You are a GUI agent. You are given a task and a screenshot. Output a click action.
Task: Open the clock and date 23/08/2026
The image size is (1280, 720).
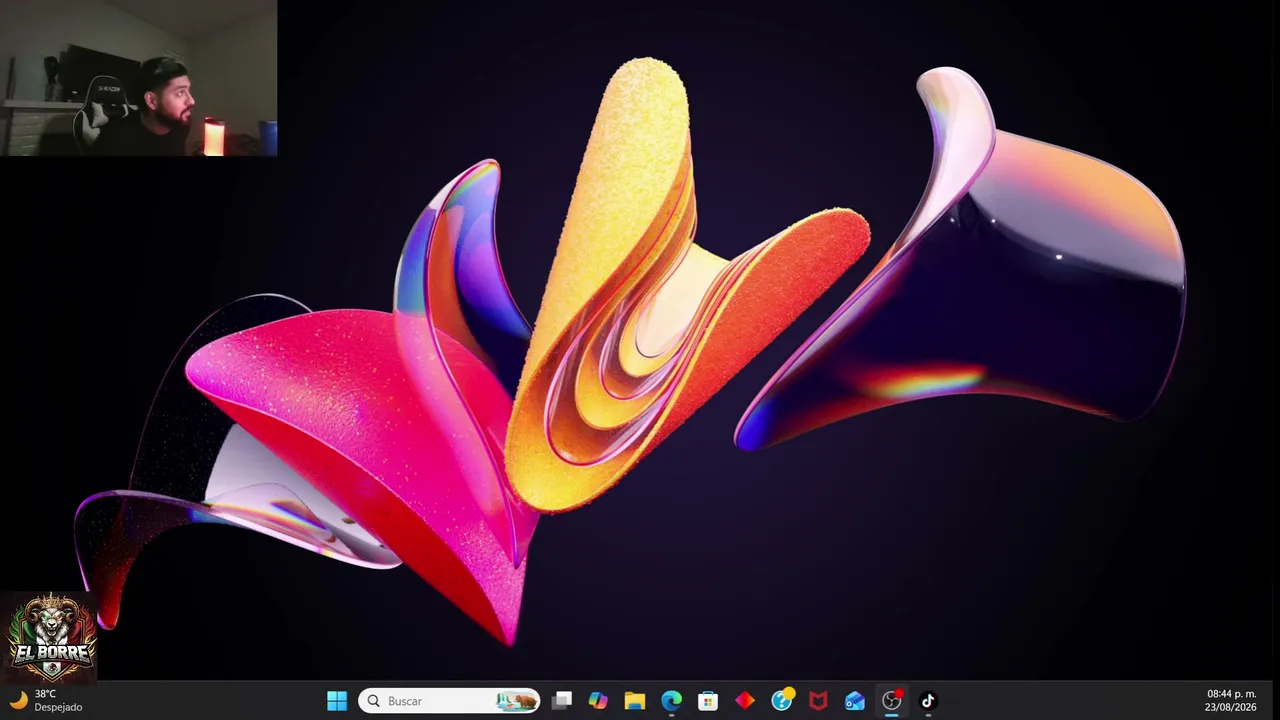(x=1231, y=701)
